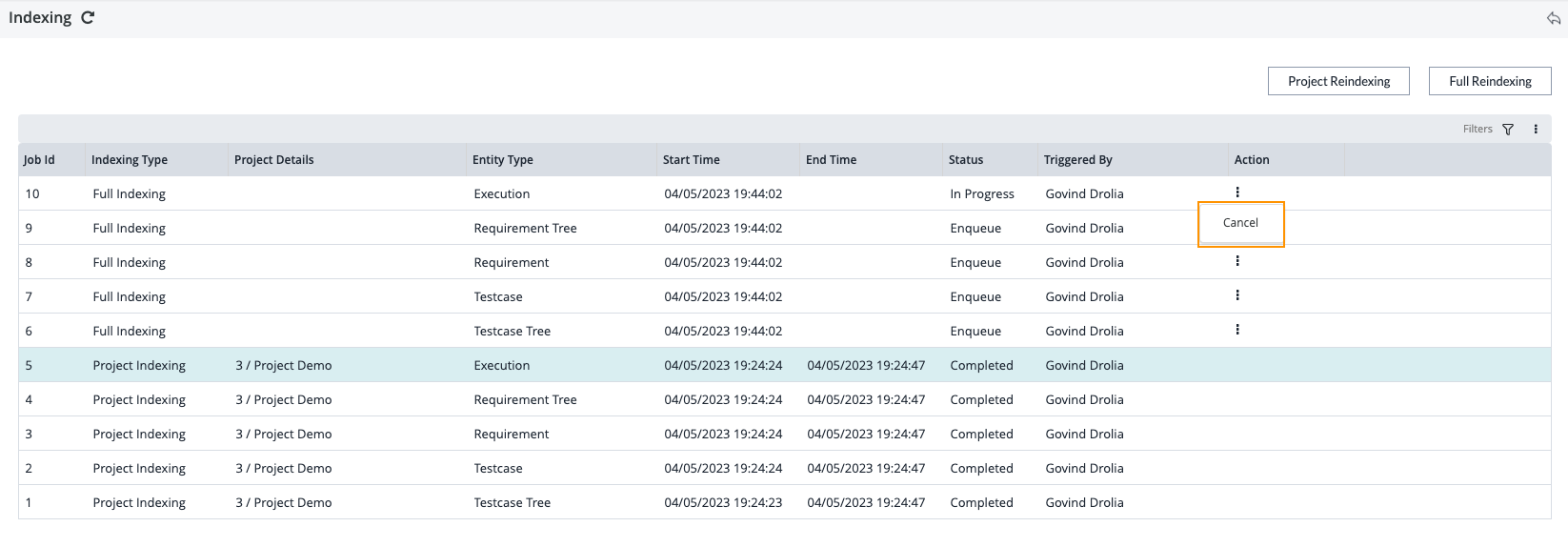This screenshot has width=1568, height=547.
Task: Click the Project Reindexing button
Action: (x=1338, y=81)
